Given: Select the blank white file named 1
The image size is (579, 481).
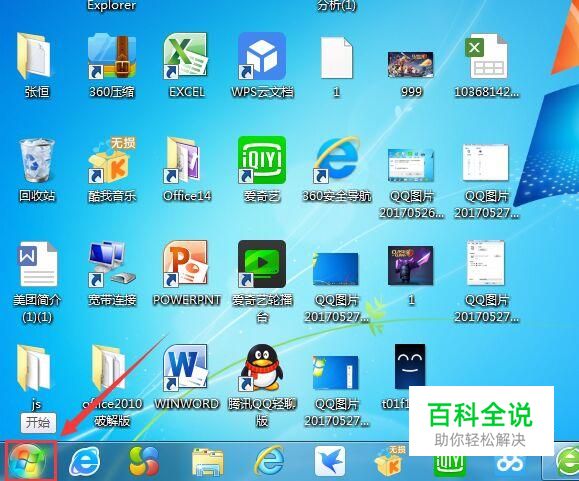Looking at the screenshot, I should (336, 58).
